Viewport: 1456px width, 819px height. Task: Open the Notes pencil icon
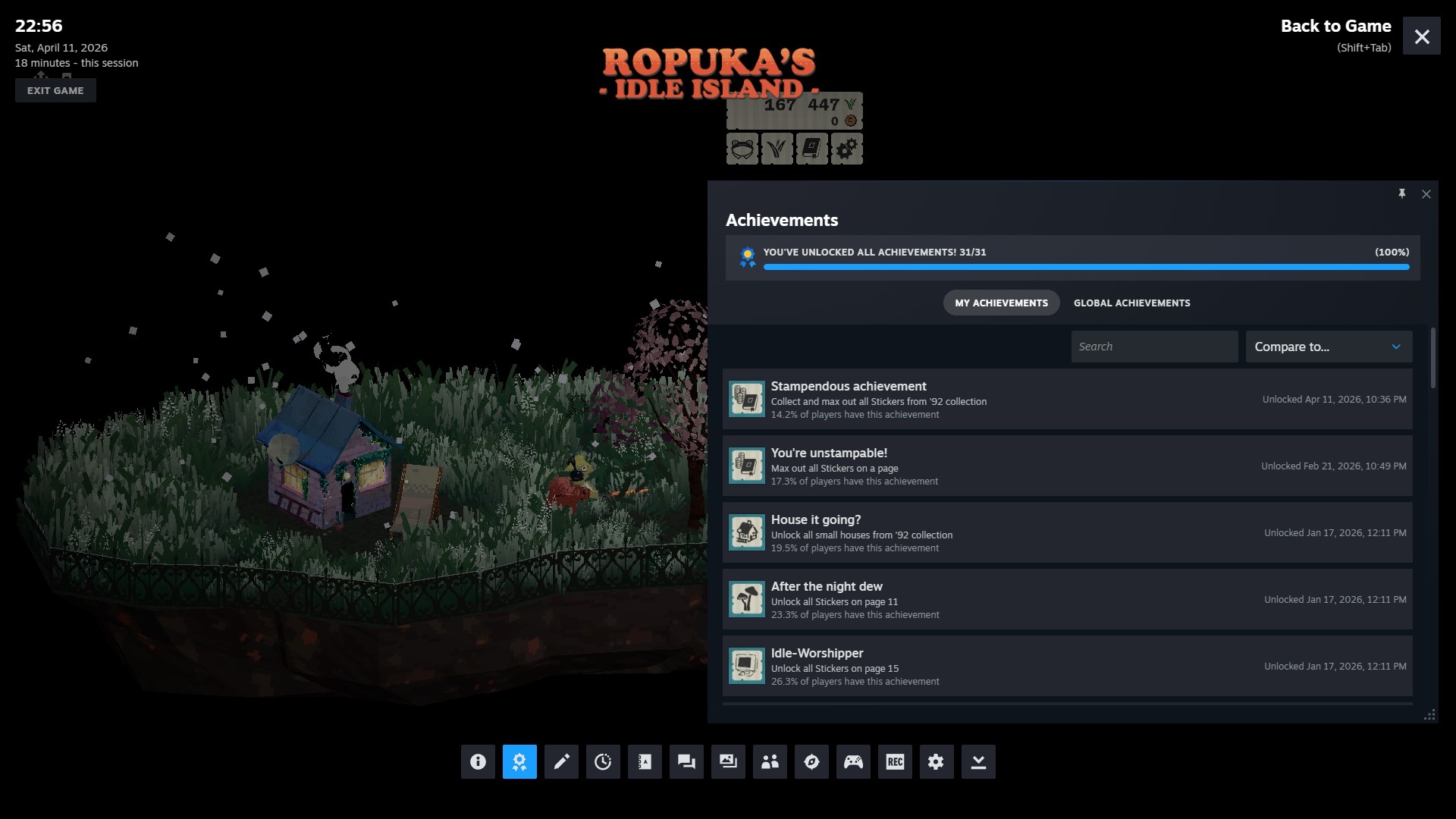pyautogui.click(x=561, y=761)
